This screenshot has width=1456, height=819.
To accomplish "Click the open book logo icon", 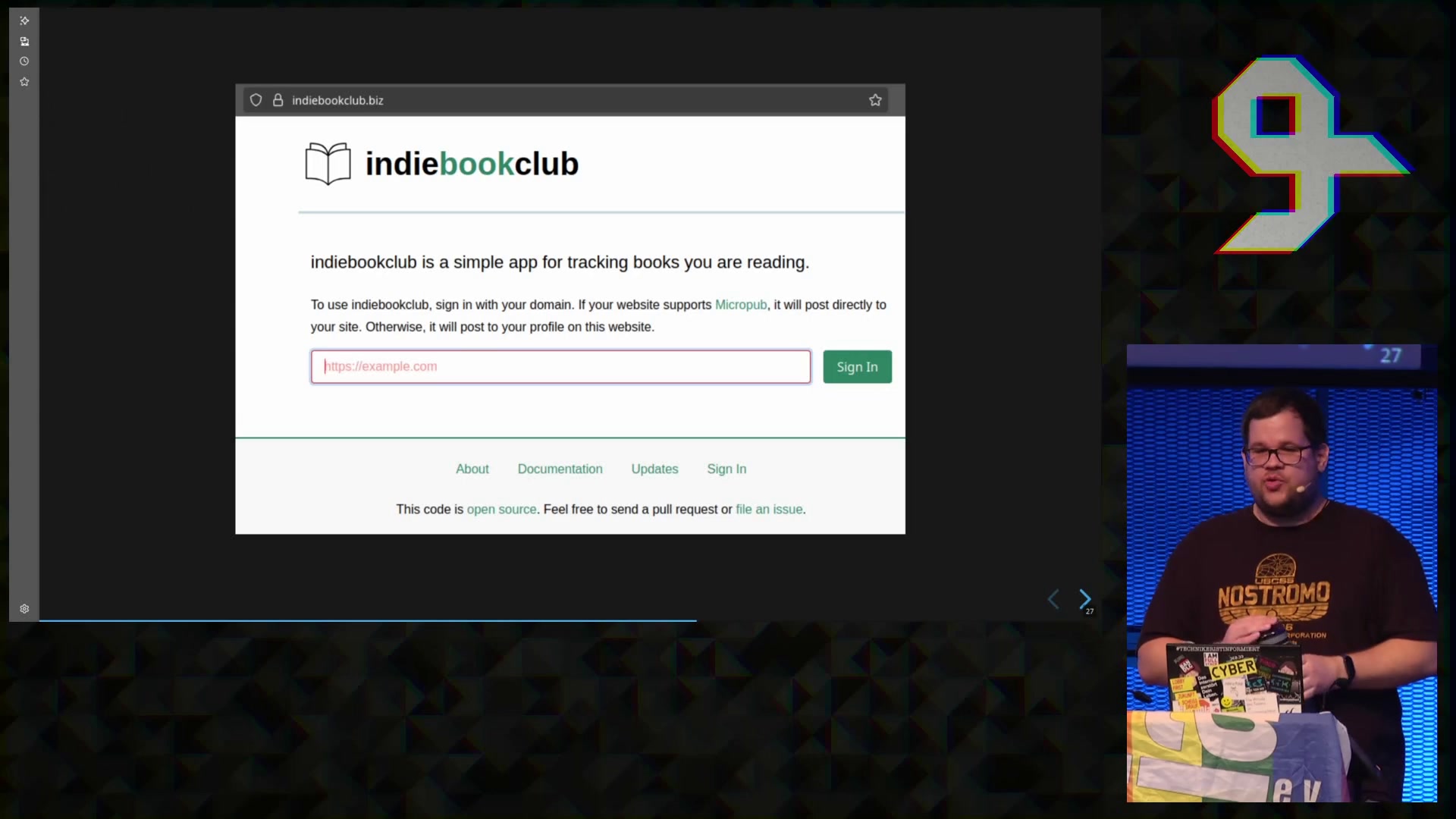I will pos(328,164).
